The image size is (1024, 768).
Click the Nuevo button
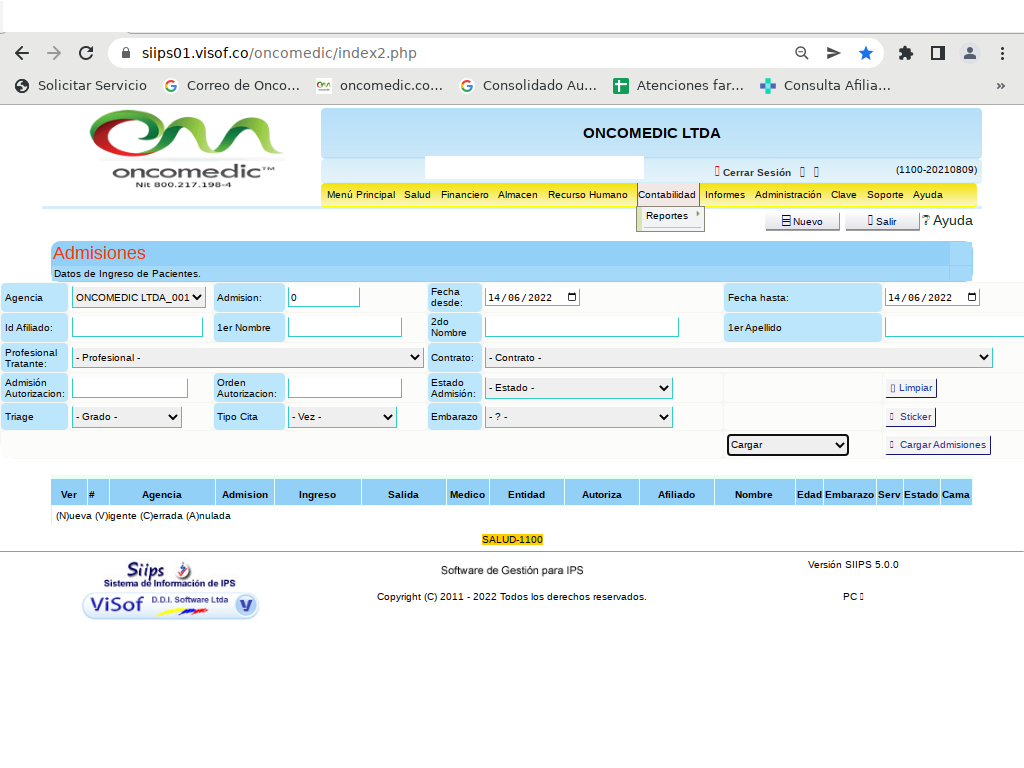801,221
